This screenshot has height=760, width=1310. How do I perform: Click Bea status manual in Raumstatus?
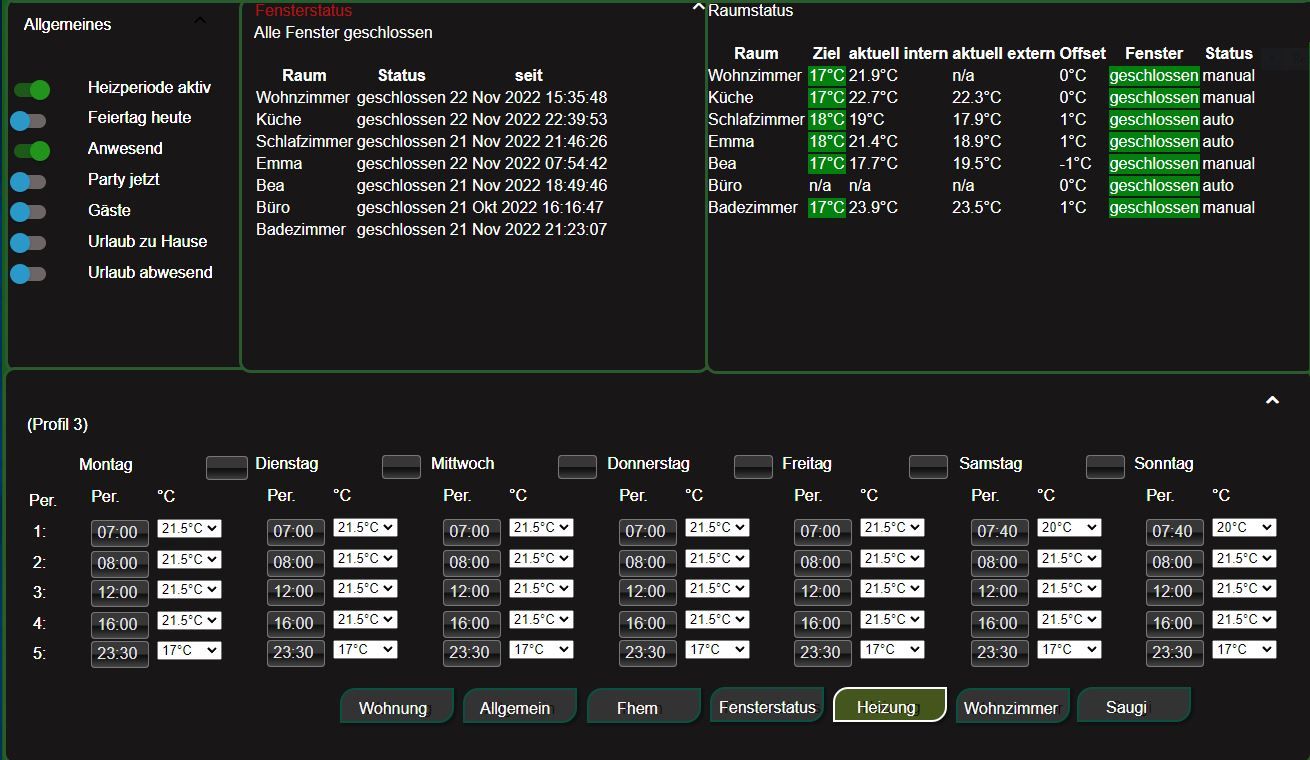coord(1228,164)
